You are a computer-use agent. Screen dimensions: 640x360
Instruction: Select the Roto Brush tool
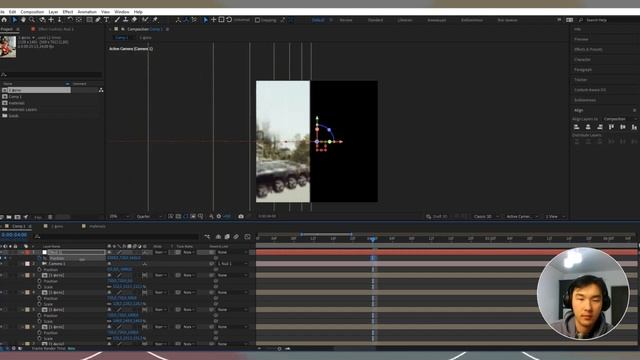(x=145, y=20)
